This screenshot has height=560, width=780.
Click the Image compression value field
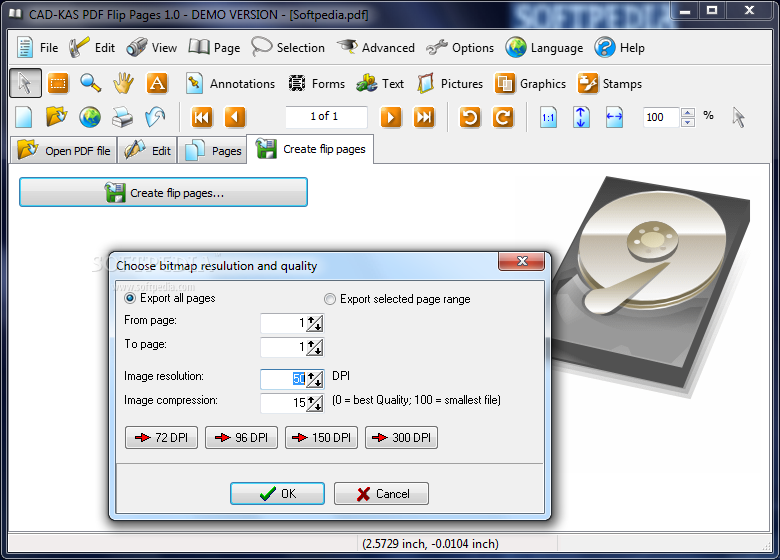tap(284, 403)
